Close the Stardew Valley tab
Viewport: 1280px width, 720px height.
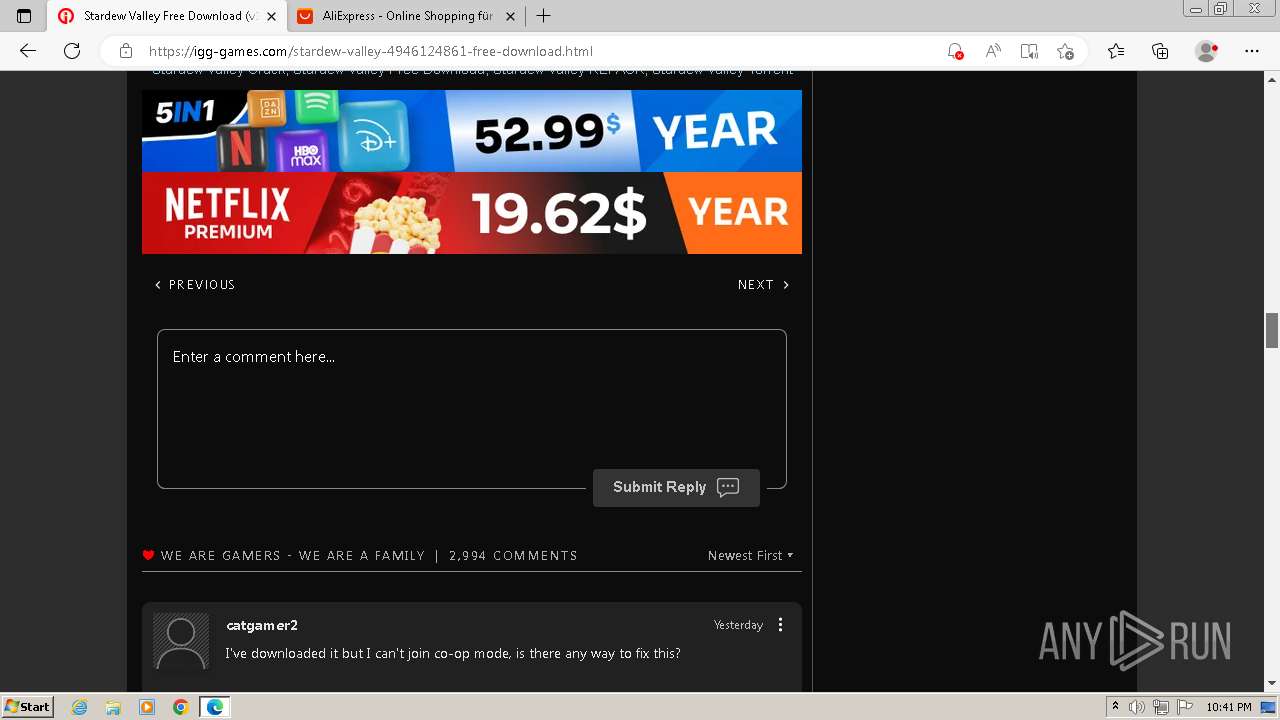pyautogui.click(x=271, y=16)
